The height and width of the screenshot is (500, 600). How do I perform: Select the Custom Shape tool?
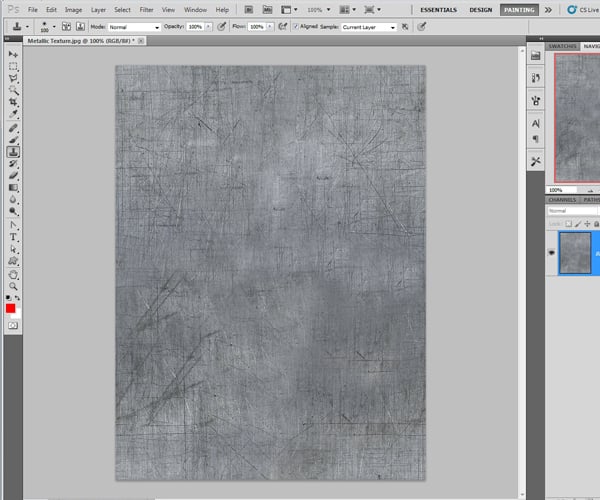pos(13,261)
